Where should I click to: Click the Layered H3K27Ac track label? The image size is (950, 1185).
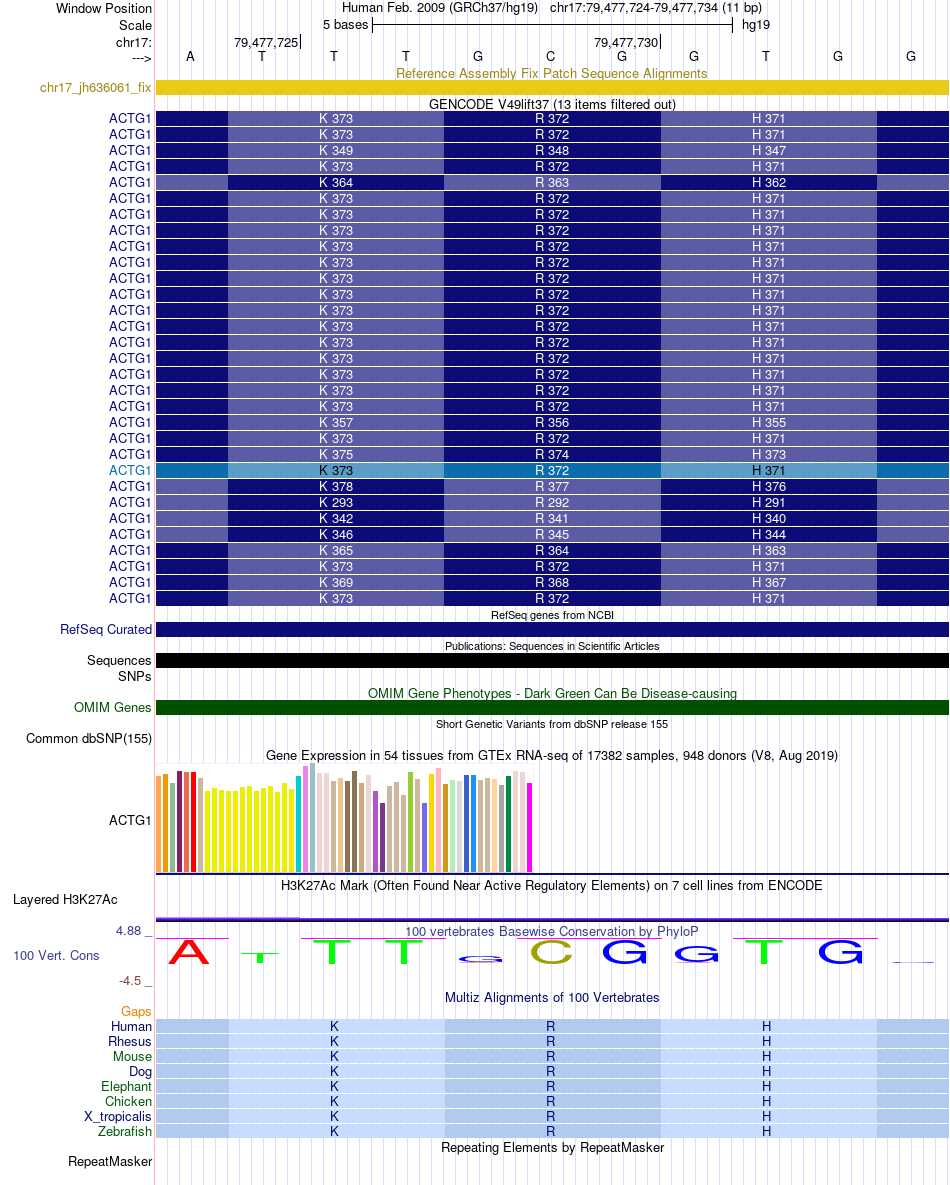pyautogui.click(x=65, y=899)
